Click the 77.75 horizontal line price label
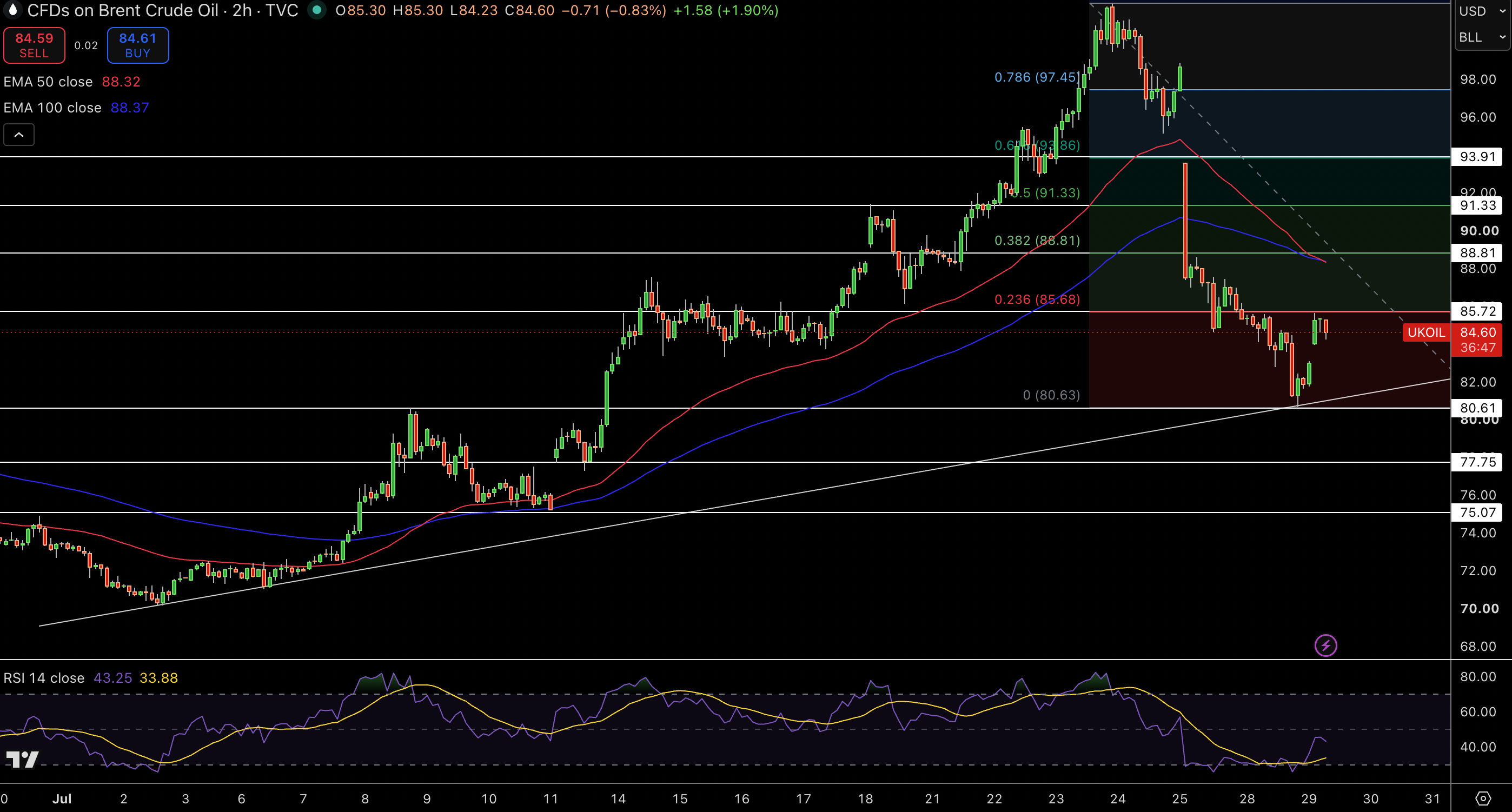Image resolution: width=1512 pixels, height=812 pixels. point(1477,462)
